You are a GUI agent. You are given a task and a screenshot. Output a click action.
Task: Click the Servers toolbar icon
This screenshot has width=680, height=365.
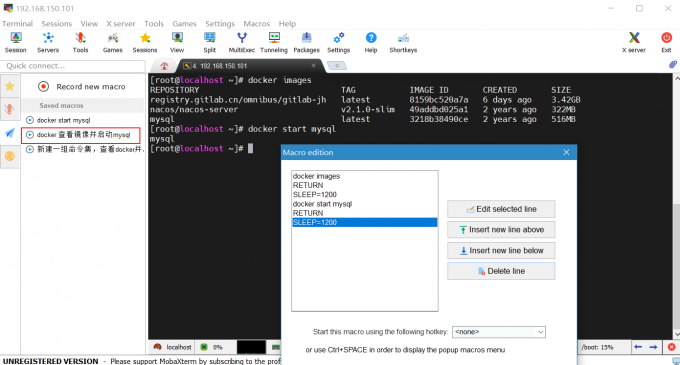tap(48, 42)
